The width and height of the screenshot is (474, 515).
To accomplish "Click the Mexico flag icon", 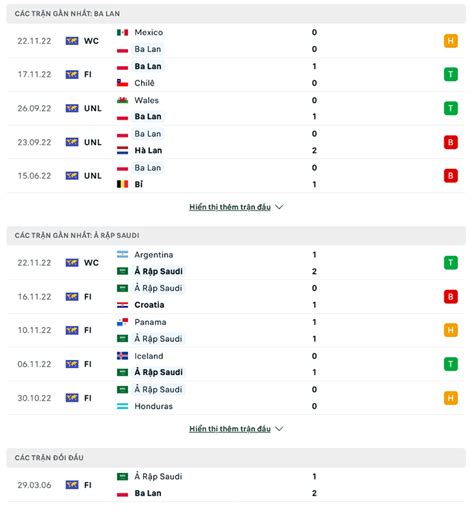I will (122, 32).
